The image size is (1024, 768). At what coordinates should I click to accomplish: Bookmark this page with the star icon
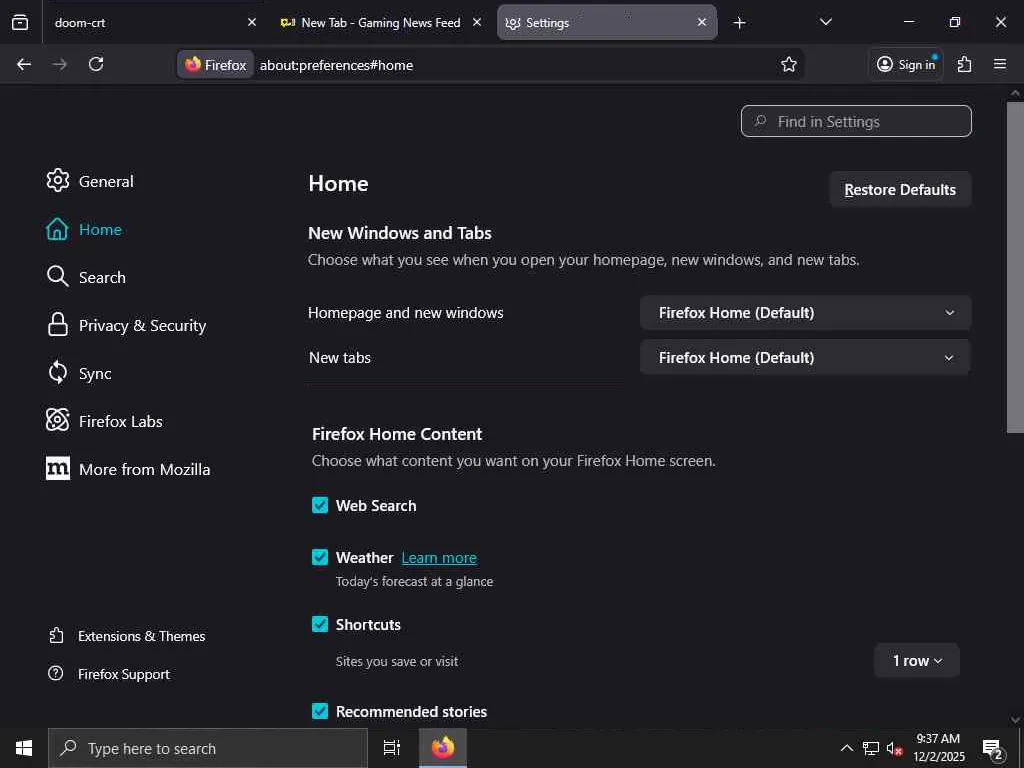pos(789,64)
